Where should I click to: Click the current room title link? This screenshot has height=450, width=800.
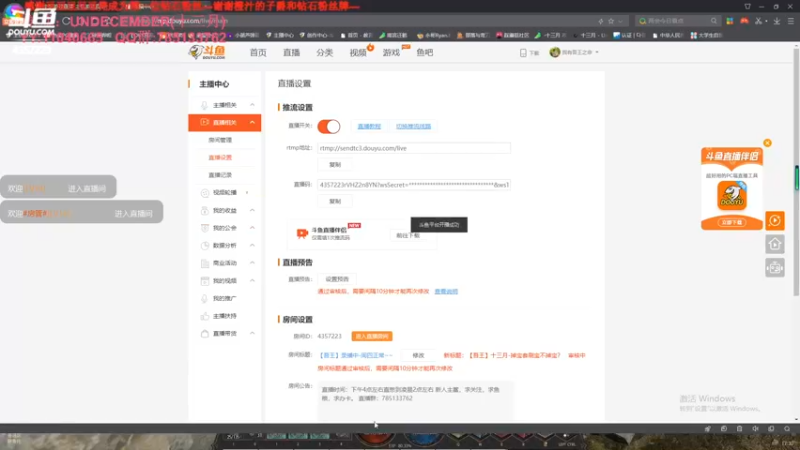click(356, 355)
